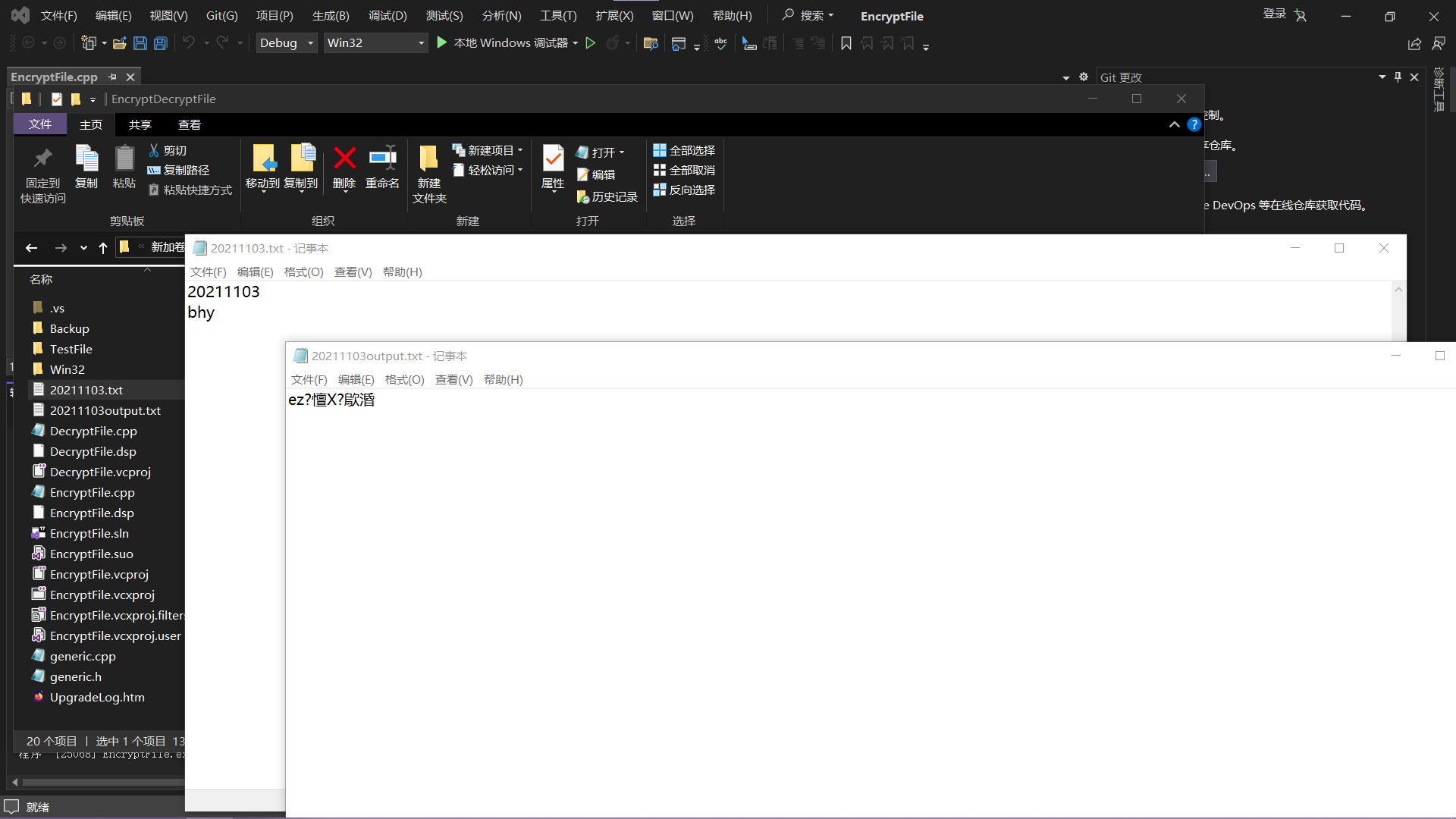
Task: Select EncryptFile.sln in file list
Action: 89,534
